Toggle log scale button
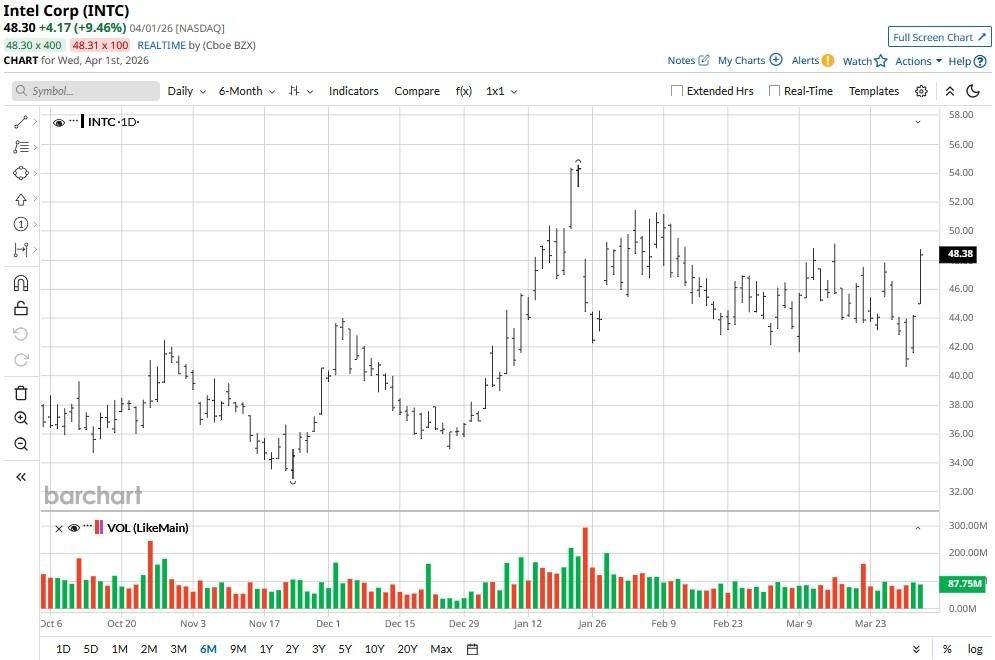 [975, 649]
